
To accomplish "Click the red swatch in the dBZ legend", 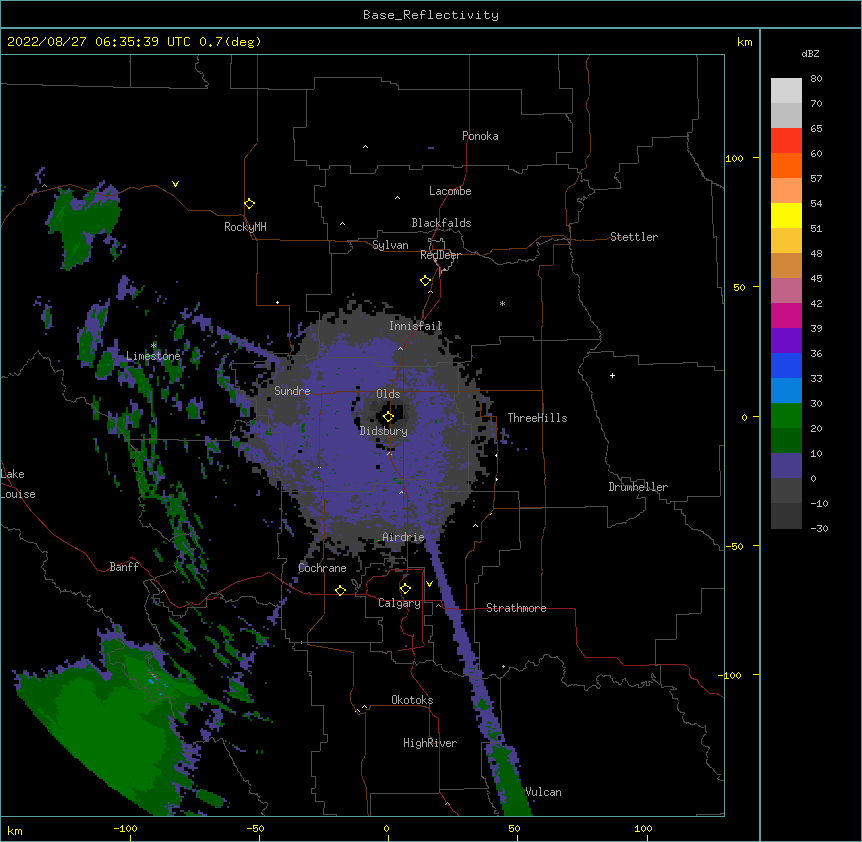I will 786,141.
